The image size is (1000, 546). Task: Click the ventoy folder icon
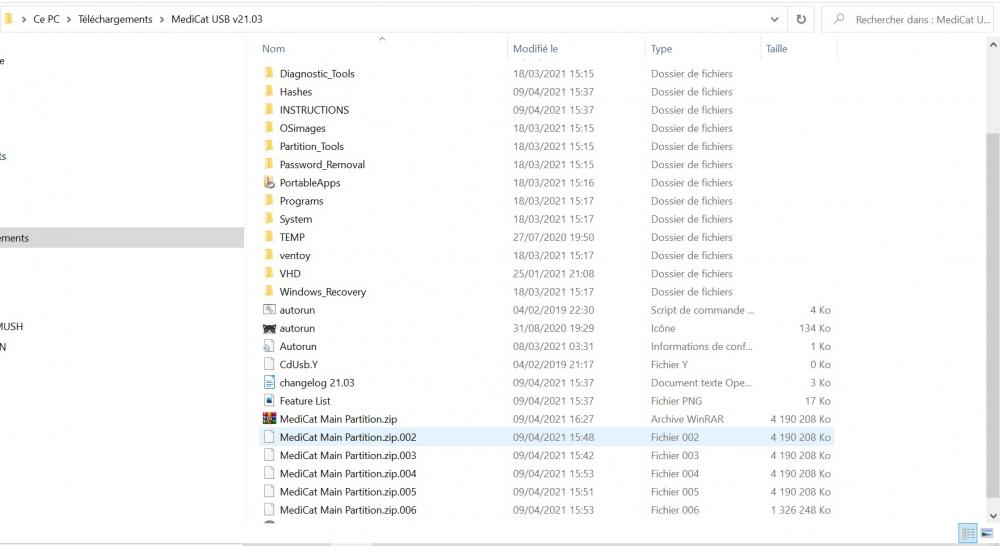click(x=269, y=256)
